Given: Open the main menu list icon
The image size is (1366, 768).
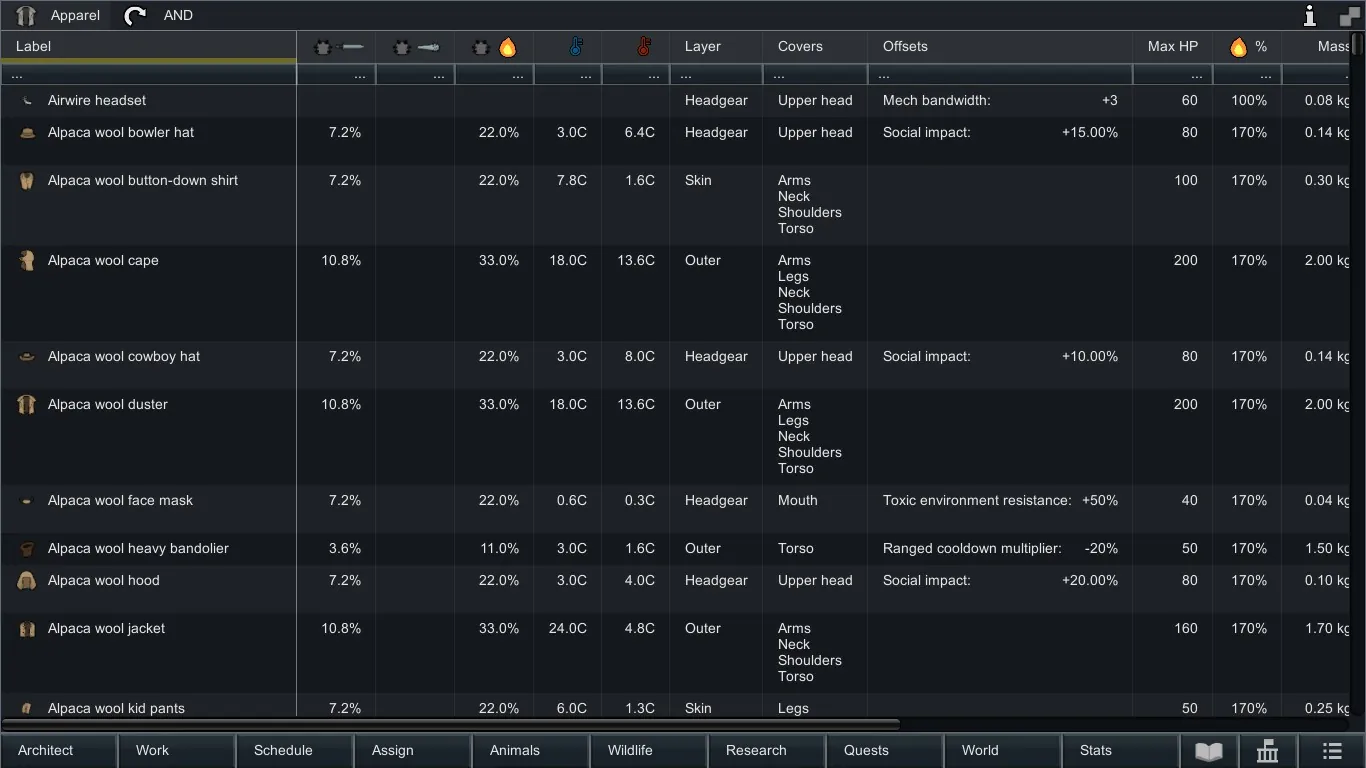Looking at the screenshot, I should pos(1331,750).
